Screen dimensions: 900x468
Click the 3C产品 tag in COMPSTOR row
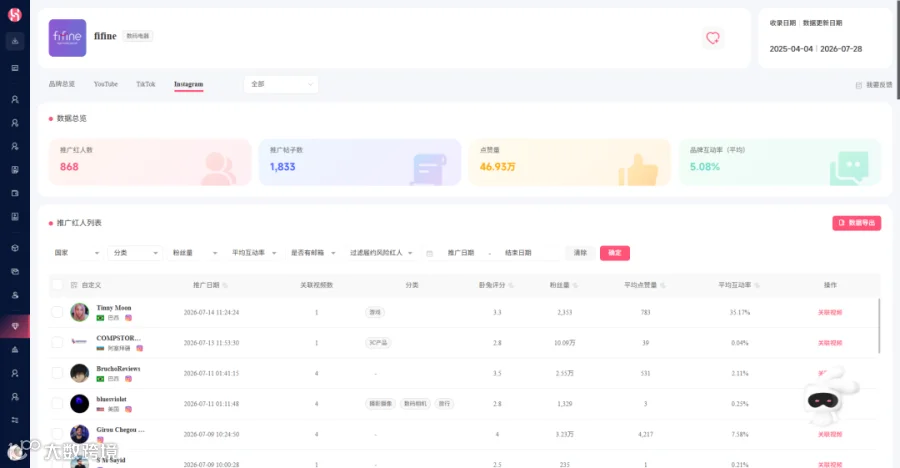click(x=378, y=343)
